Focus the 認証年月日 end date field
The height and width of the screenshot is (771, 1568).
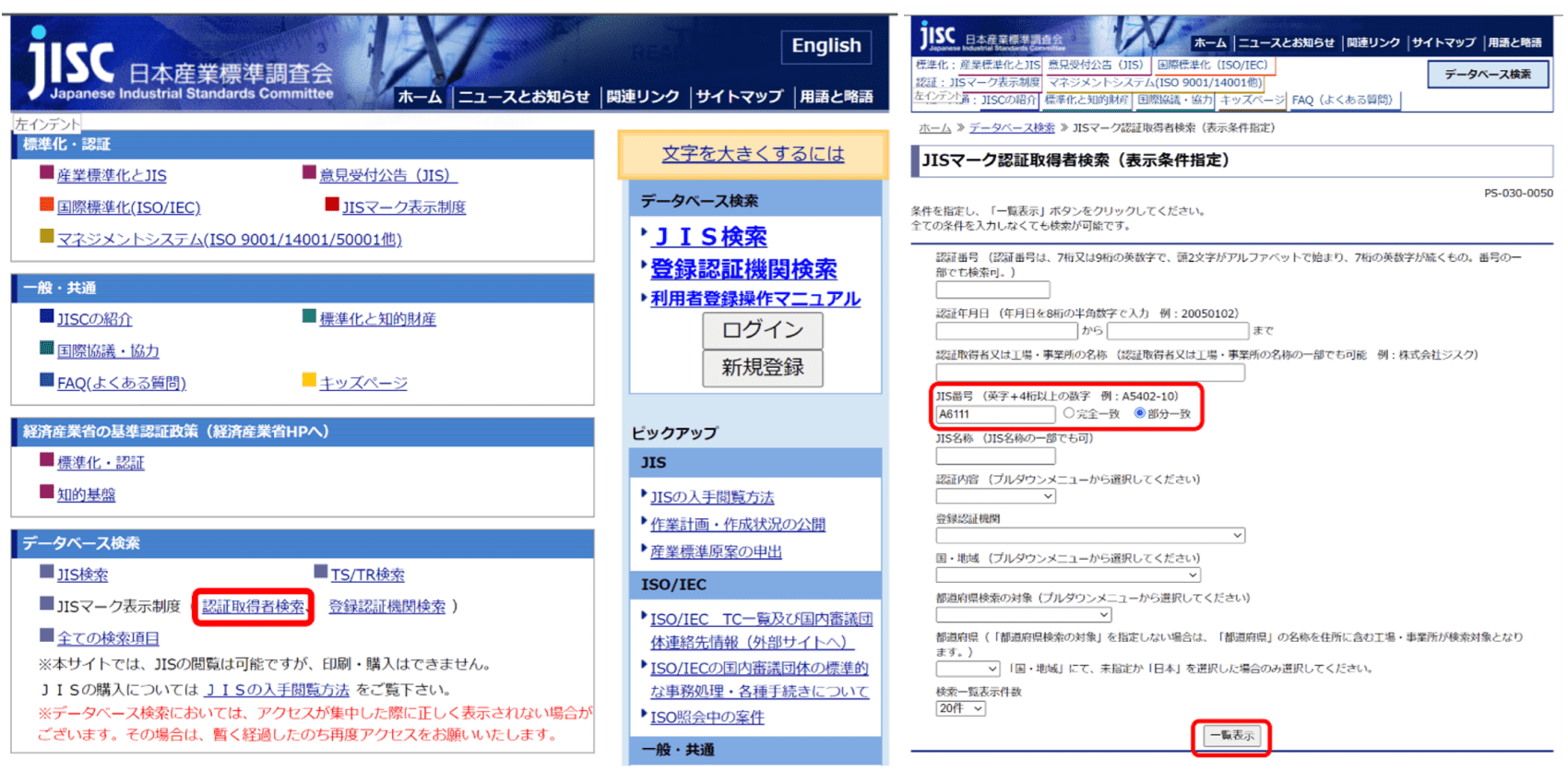pyautogui.click(x=1178, y=330)
